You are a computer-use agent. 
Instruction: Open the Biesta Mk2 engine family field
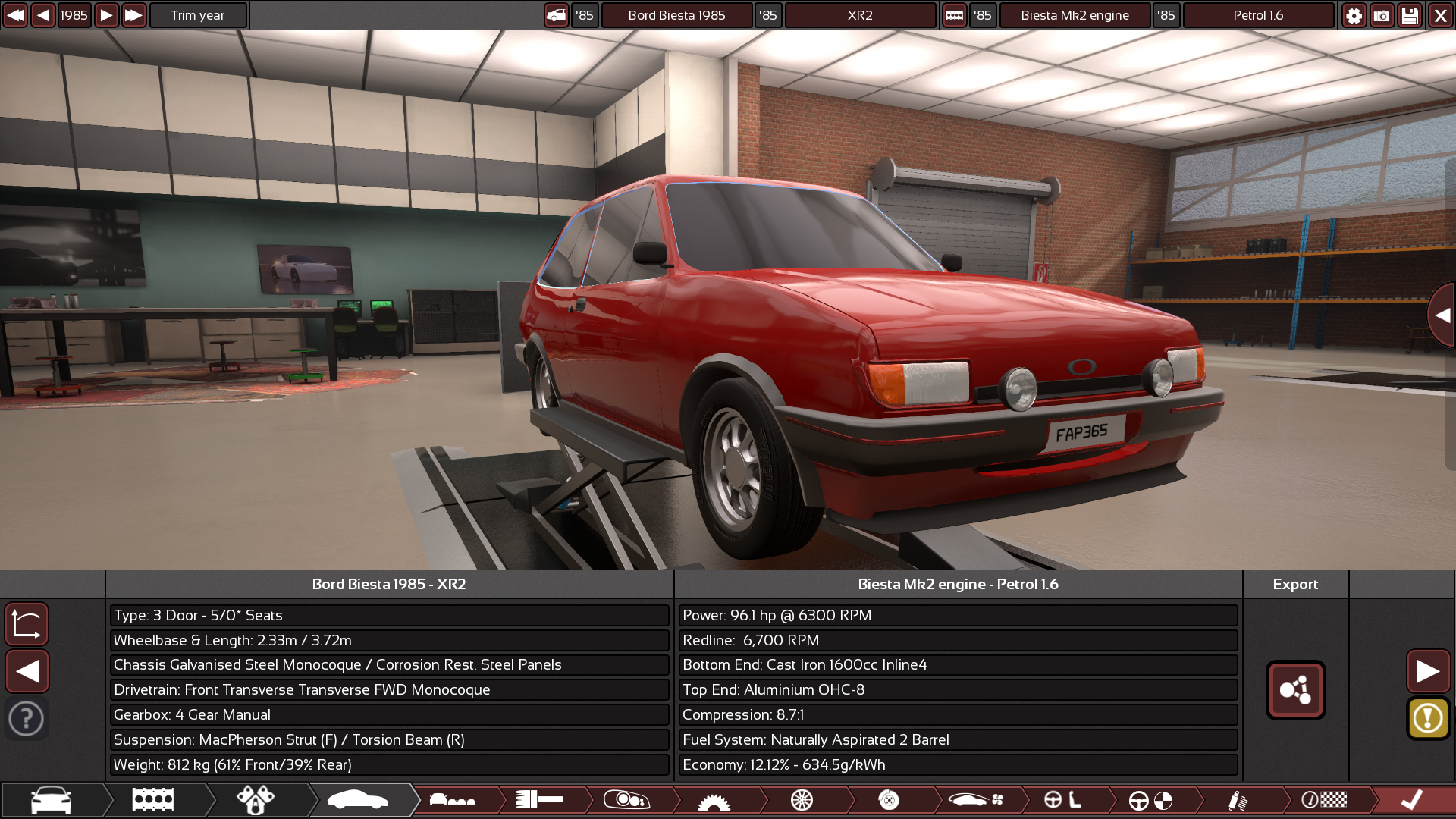pos(1075,15)
